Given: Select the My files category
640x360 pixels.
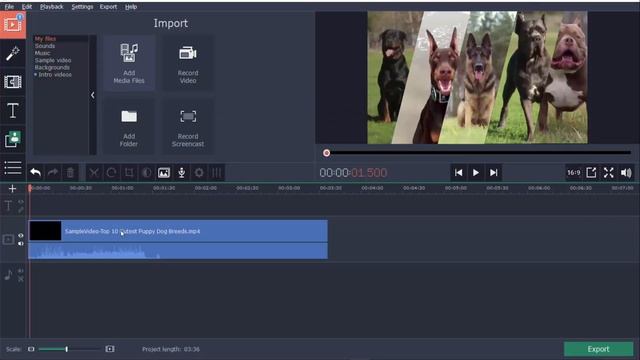Looking at the screenshot, I should pos(45,39).
